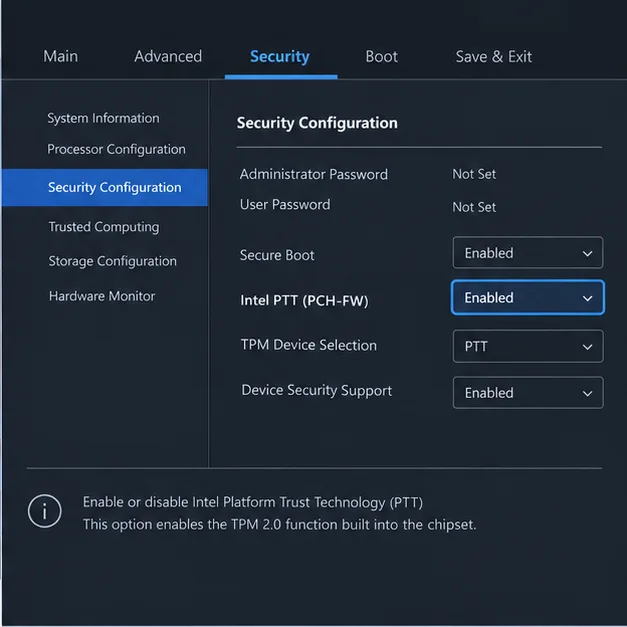The height and width of the screenshot is (627, 627).
Task: Click the User Password label
Action: click(285, 205)
